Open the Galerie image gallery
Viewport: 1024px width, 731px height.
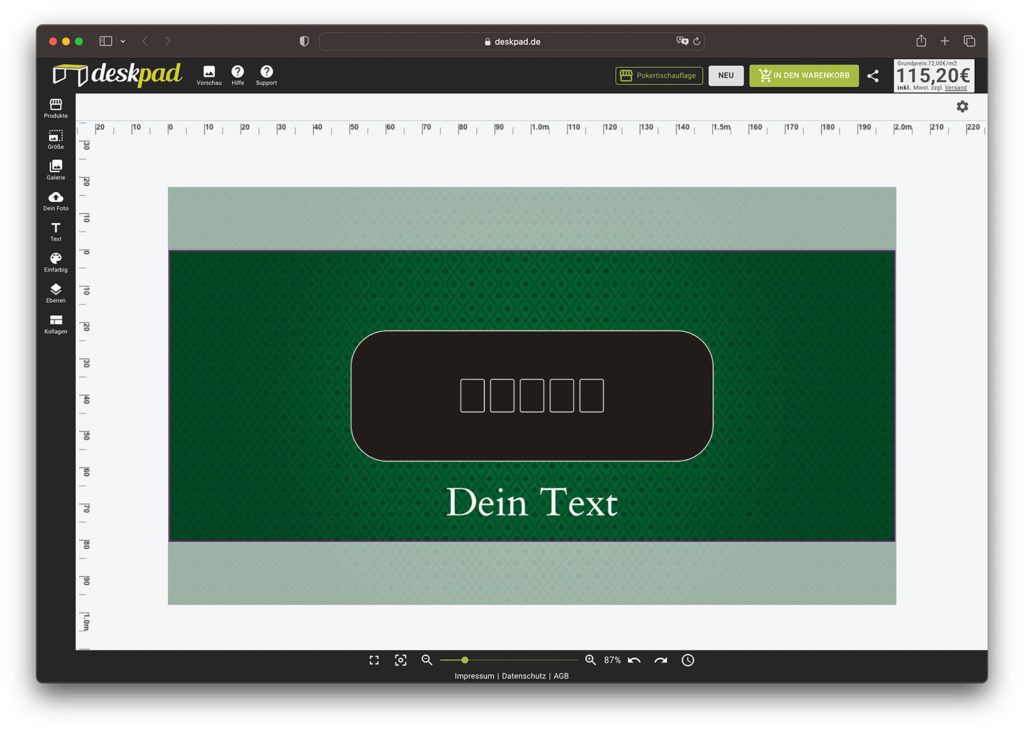click(x=56, y=170)
